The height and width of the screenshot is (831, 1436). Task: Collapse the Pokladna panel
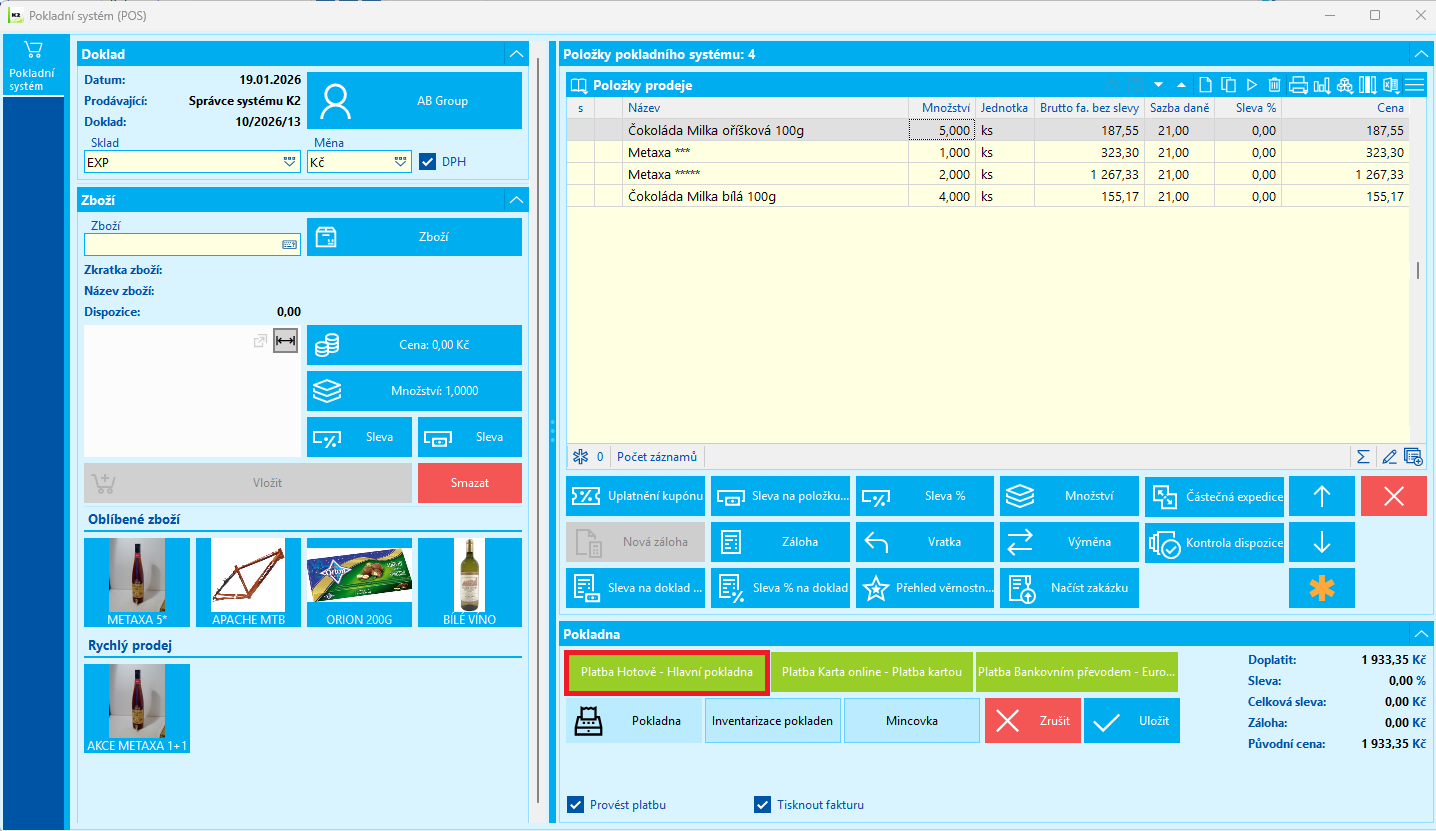[1421, 633]
